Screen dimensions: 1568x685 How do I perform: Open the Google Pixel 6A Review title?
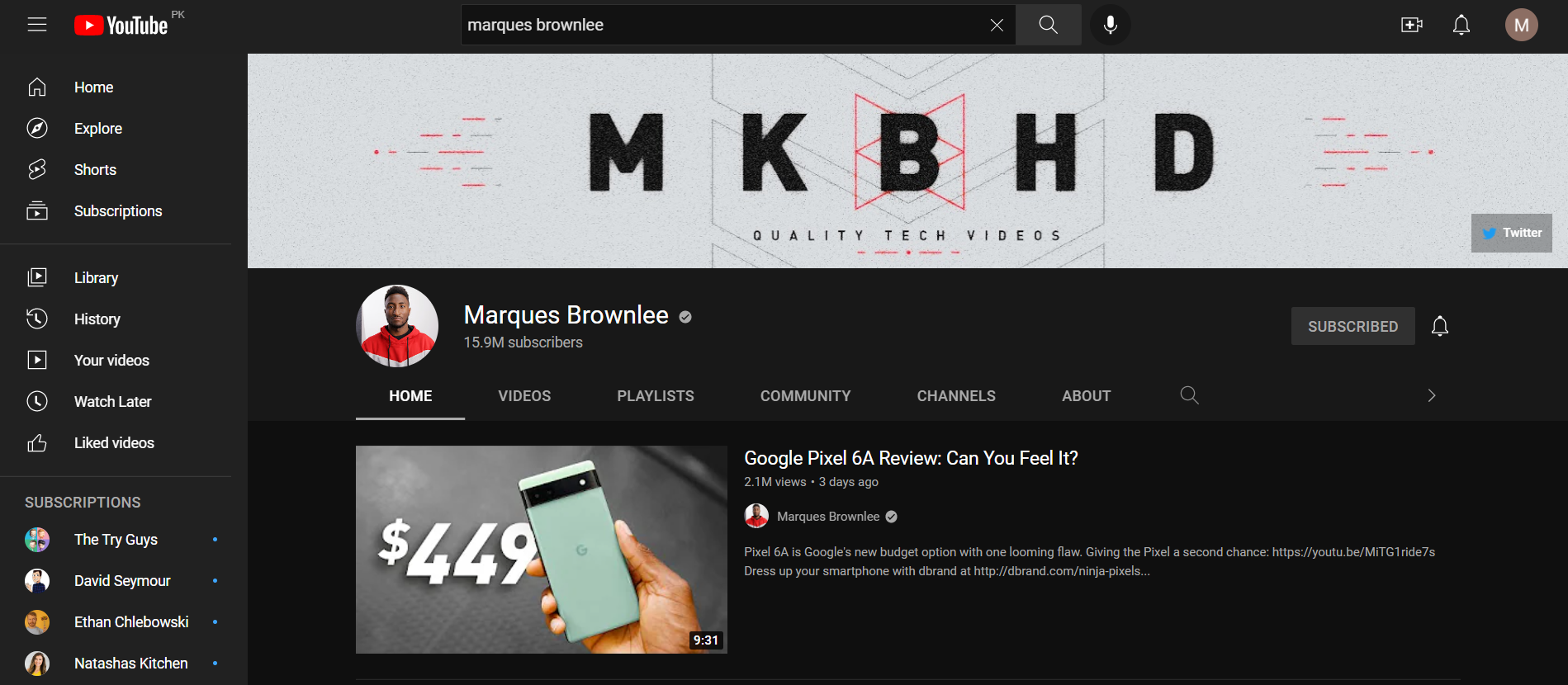pyautogui.click(x=911, y=458)
